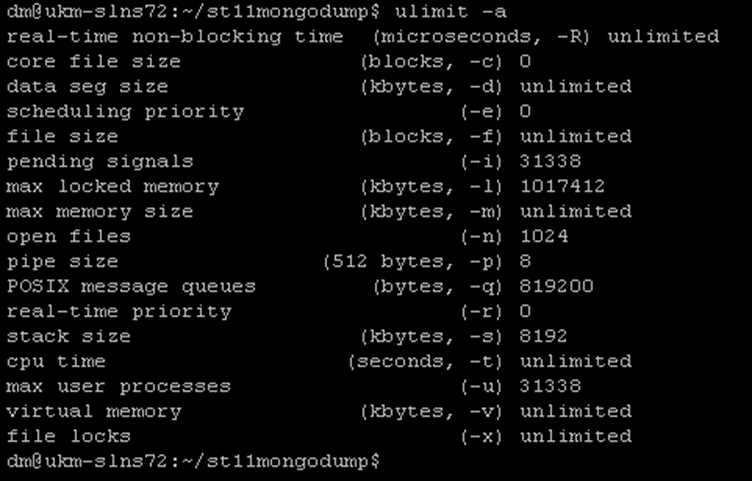Screen dimensions: 752x481
Task: Select the '(microseconds, -R)' option text
Action: pyautogui.click(x=481, y=37)
